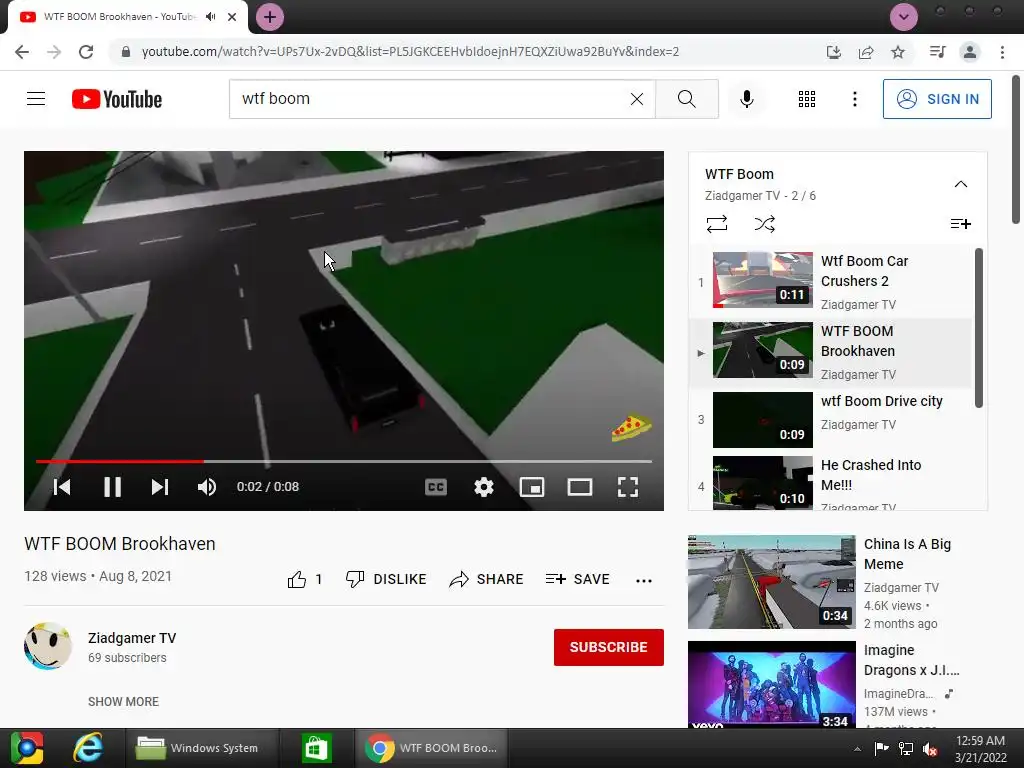Image resolution: width=1024 pixels, height=768 pixels.
Task: Seek on the video progress bar
Action: (344, 461)
